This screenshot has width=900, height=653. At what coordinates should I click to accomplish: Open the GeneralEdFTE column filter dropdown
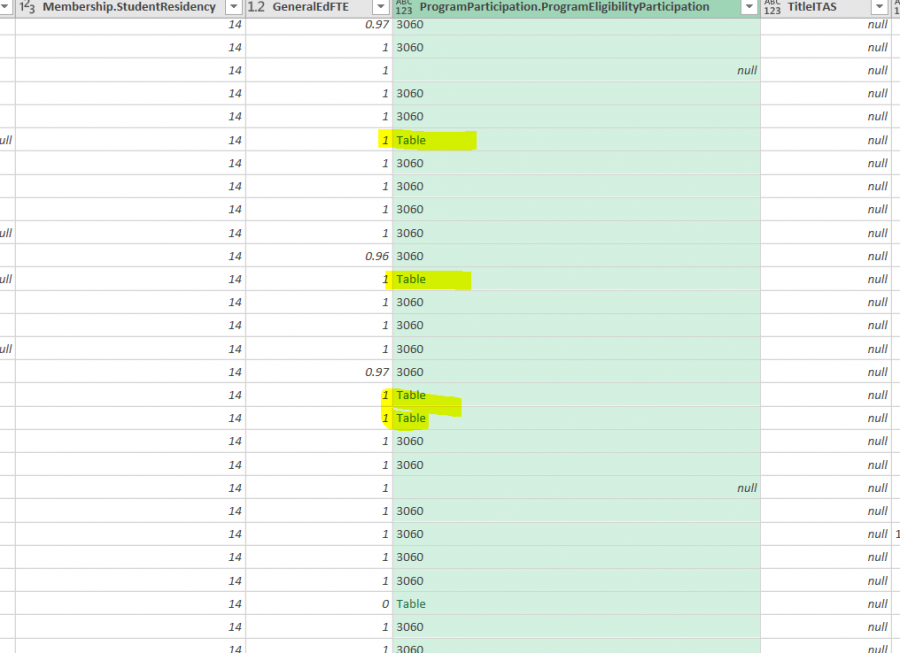(x=381, y=7)
